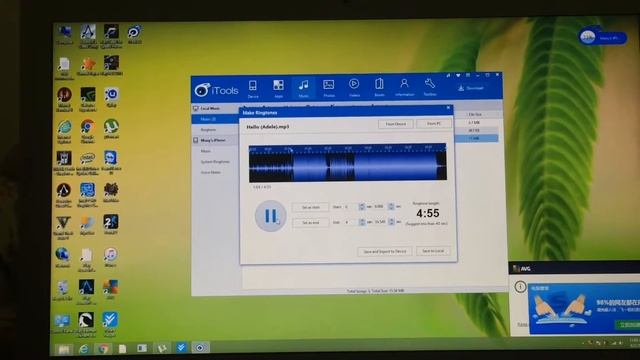Open File Explorer from the taskbar
This screenshot has width=640, height=360.
(x=63, y=349)
